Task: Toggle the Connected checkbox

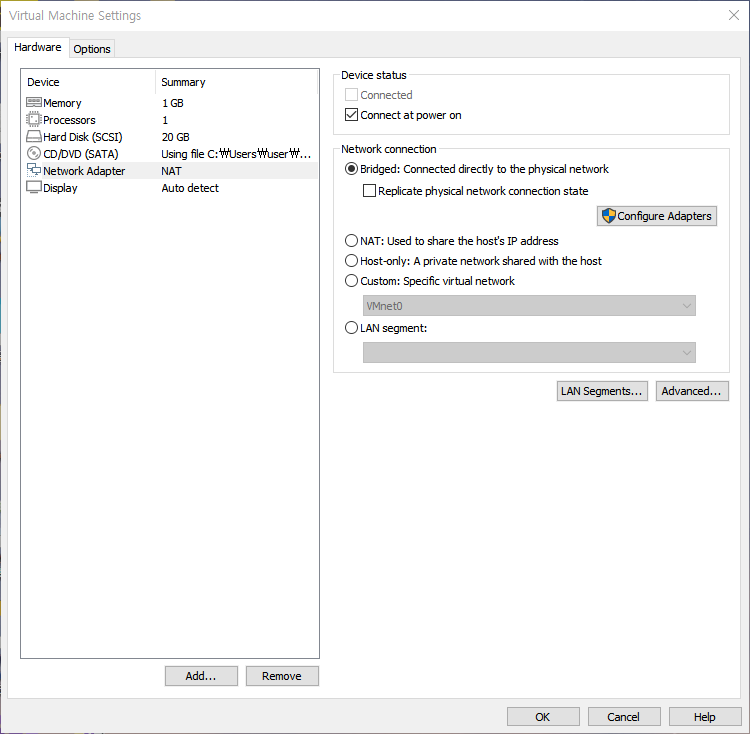Action: click(x=351, y=95)
